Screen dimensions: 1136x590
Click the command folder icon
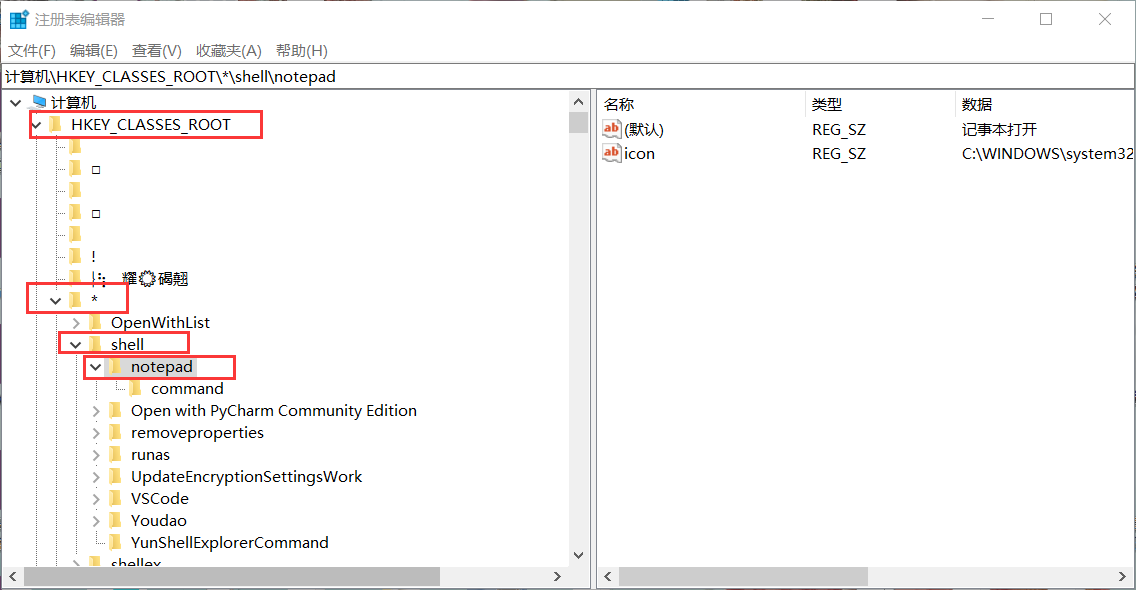[135, 389]
